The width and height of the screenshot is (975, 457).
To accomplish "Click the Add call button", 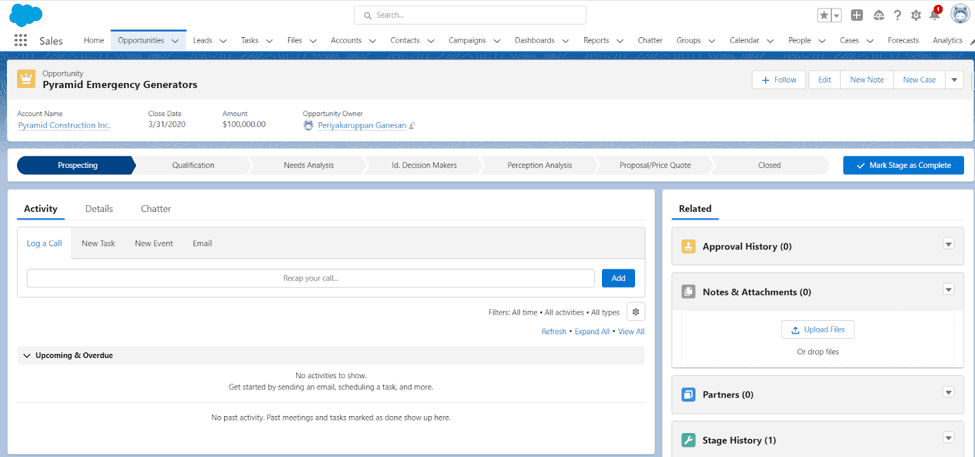I will [x=618, y=279].
